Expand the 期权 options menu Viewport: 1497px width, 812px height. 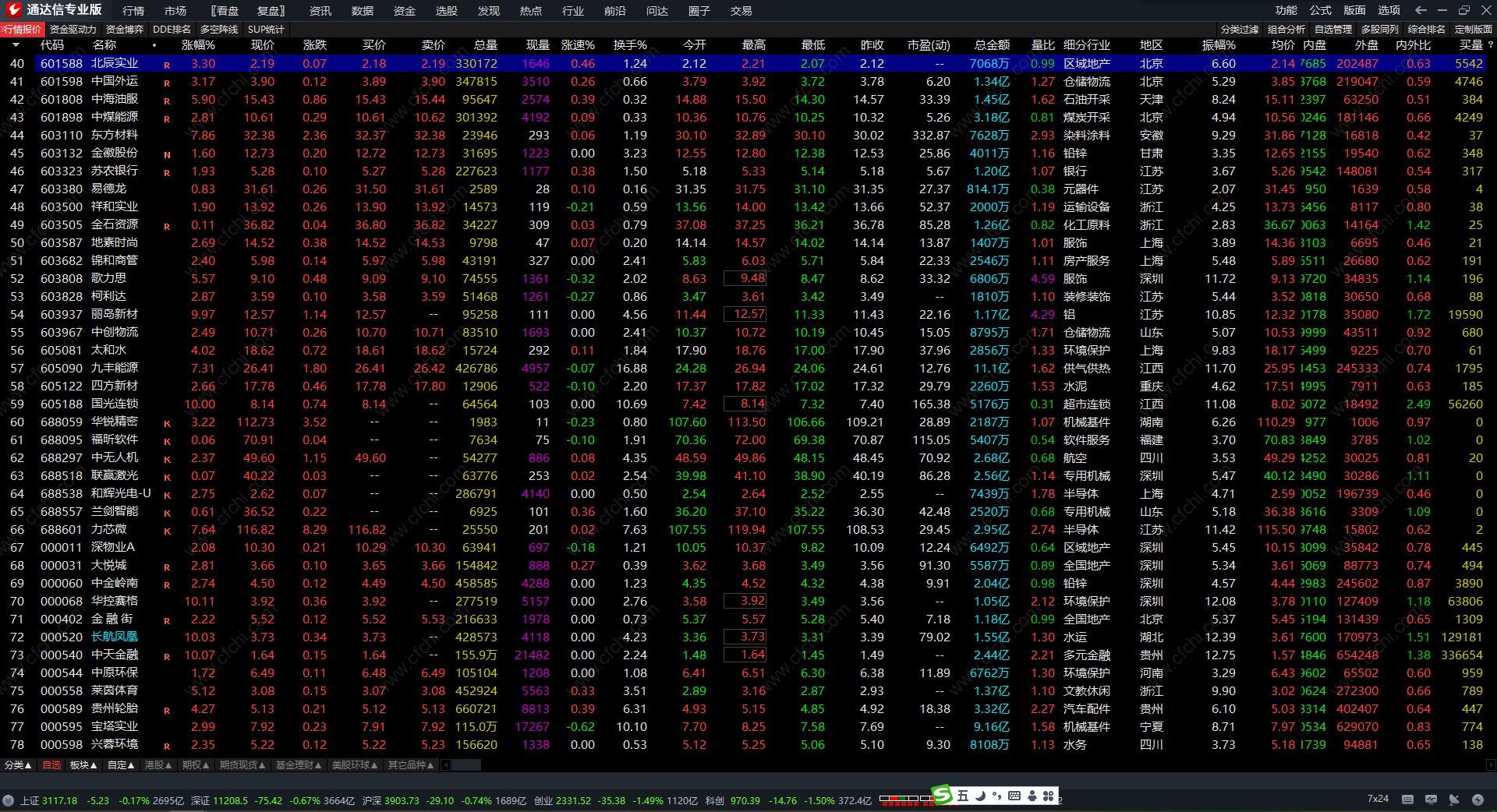click(x=196, y=765)
